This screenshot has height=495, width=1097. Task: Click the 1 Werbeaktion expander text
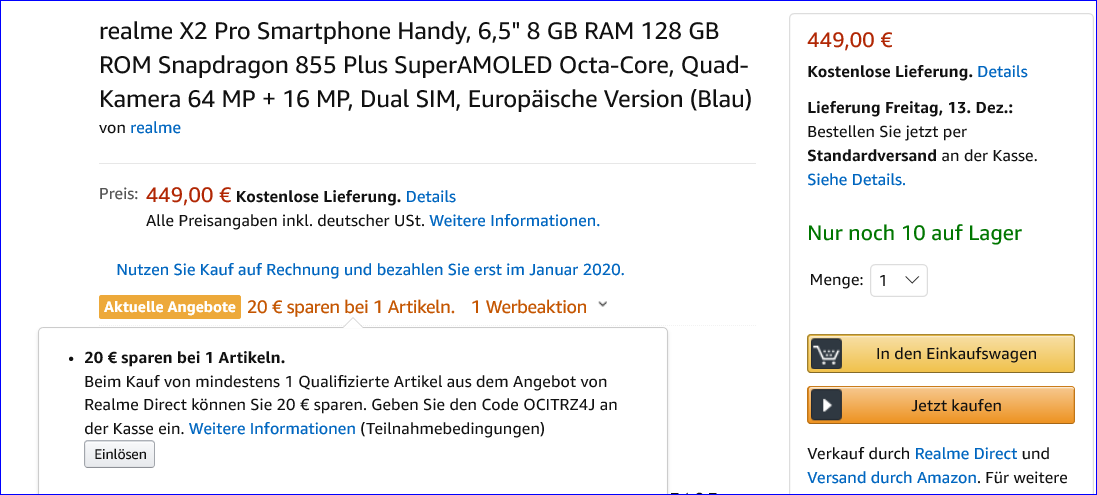coord(529,306)
